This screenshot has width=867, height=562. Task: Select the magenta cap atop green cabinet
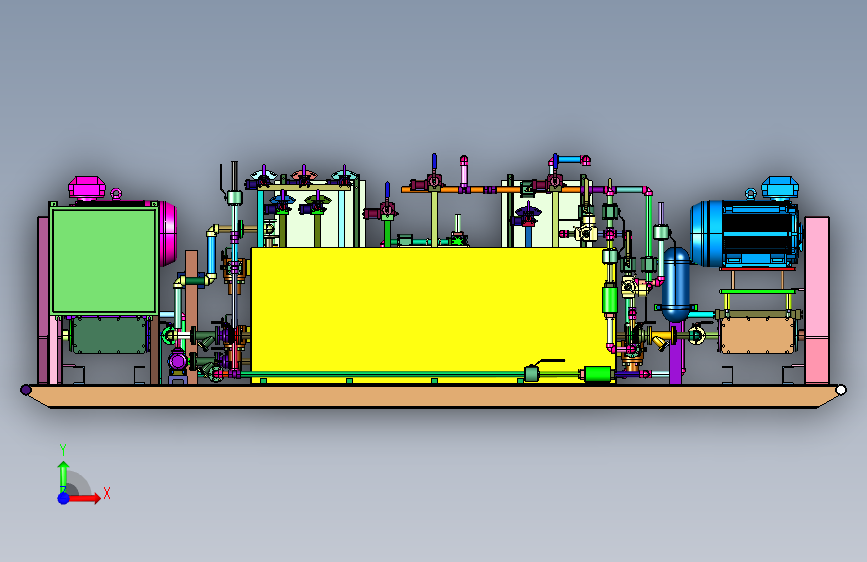click(87, 188)
